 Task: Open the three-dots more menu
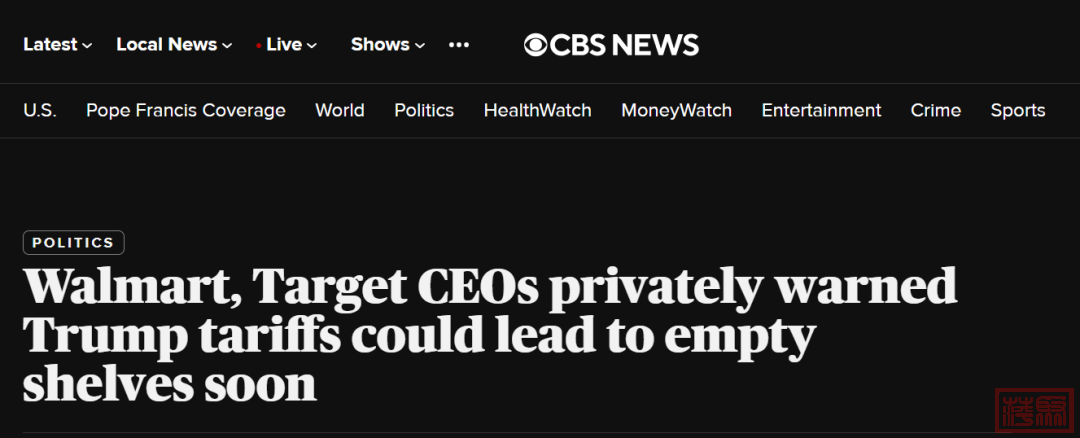click(459, 45)
